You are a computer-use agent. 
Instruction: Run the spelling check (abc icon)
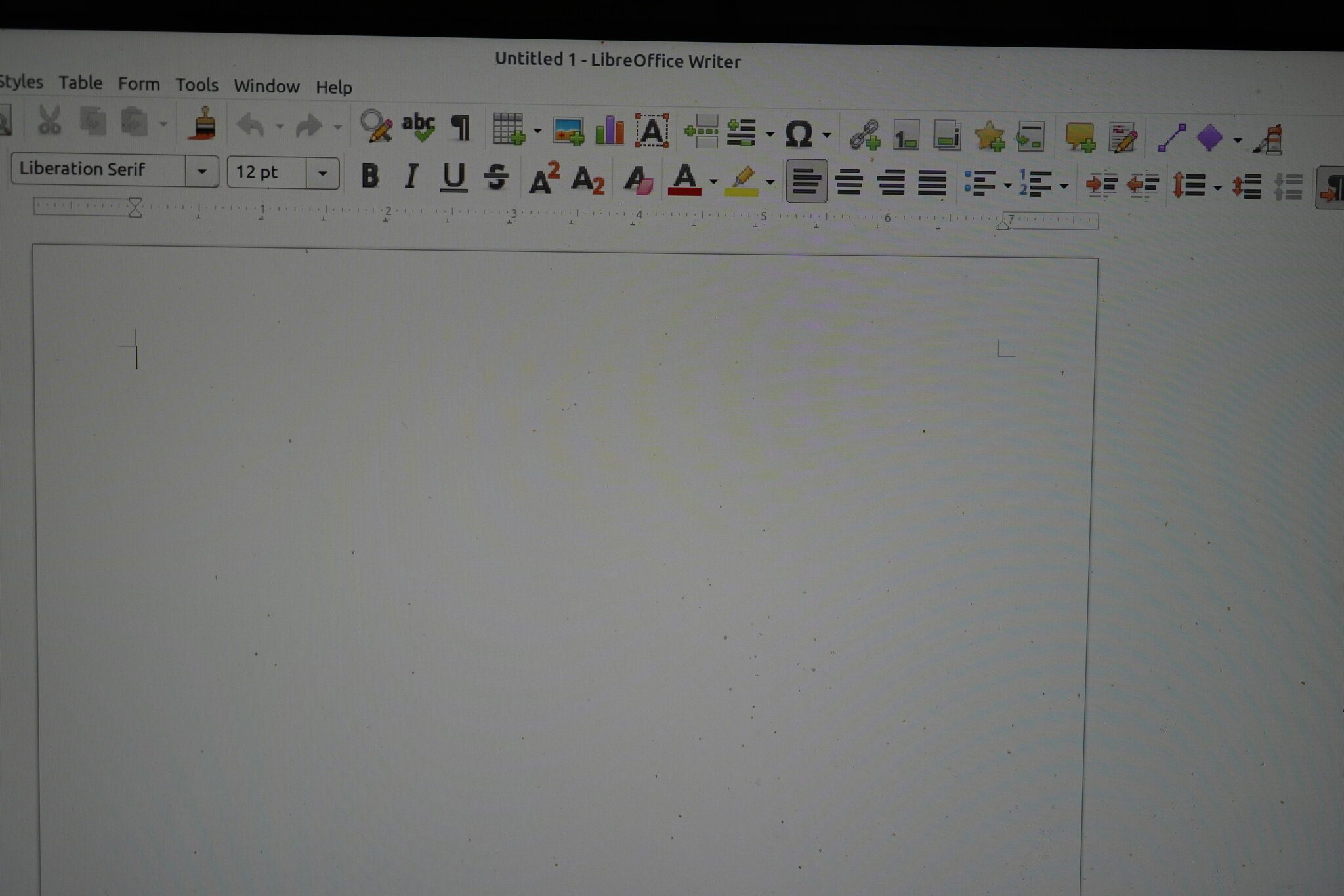click(419, 127)
